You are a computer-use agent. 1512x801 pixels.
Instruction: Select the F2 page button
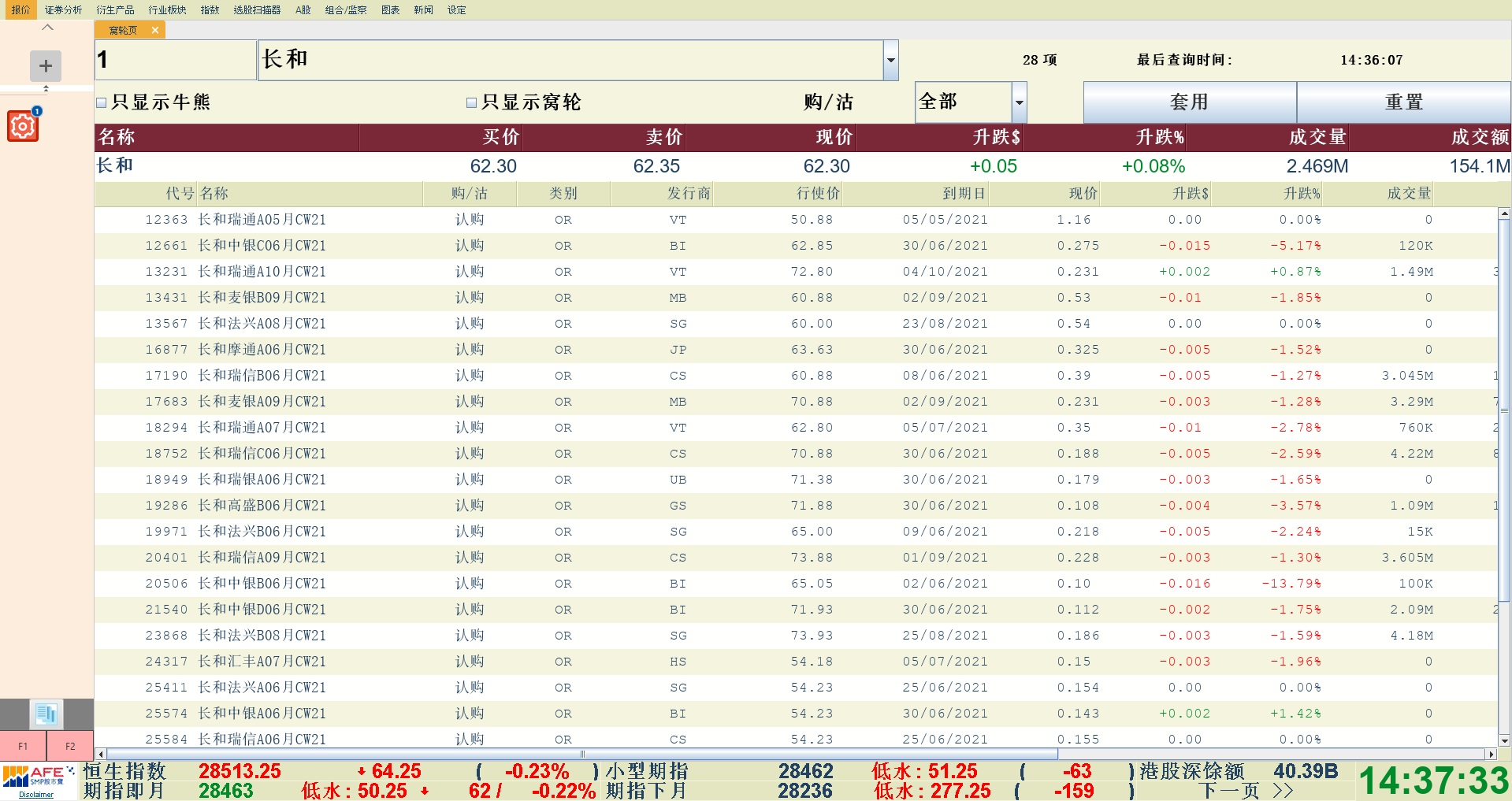(70, 746)
